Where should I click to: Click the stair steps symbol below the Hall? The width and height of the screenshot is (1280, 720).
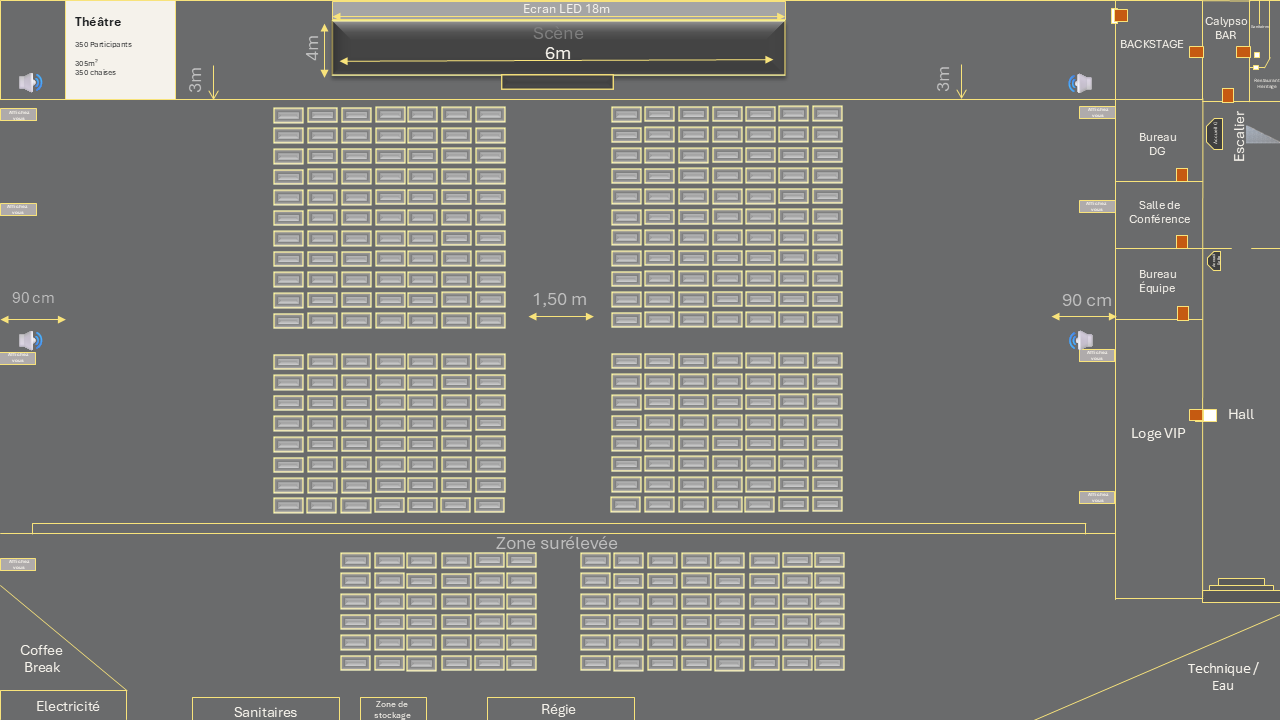tap(1240, 589)
